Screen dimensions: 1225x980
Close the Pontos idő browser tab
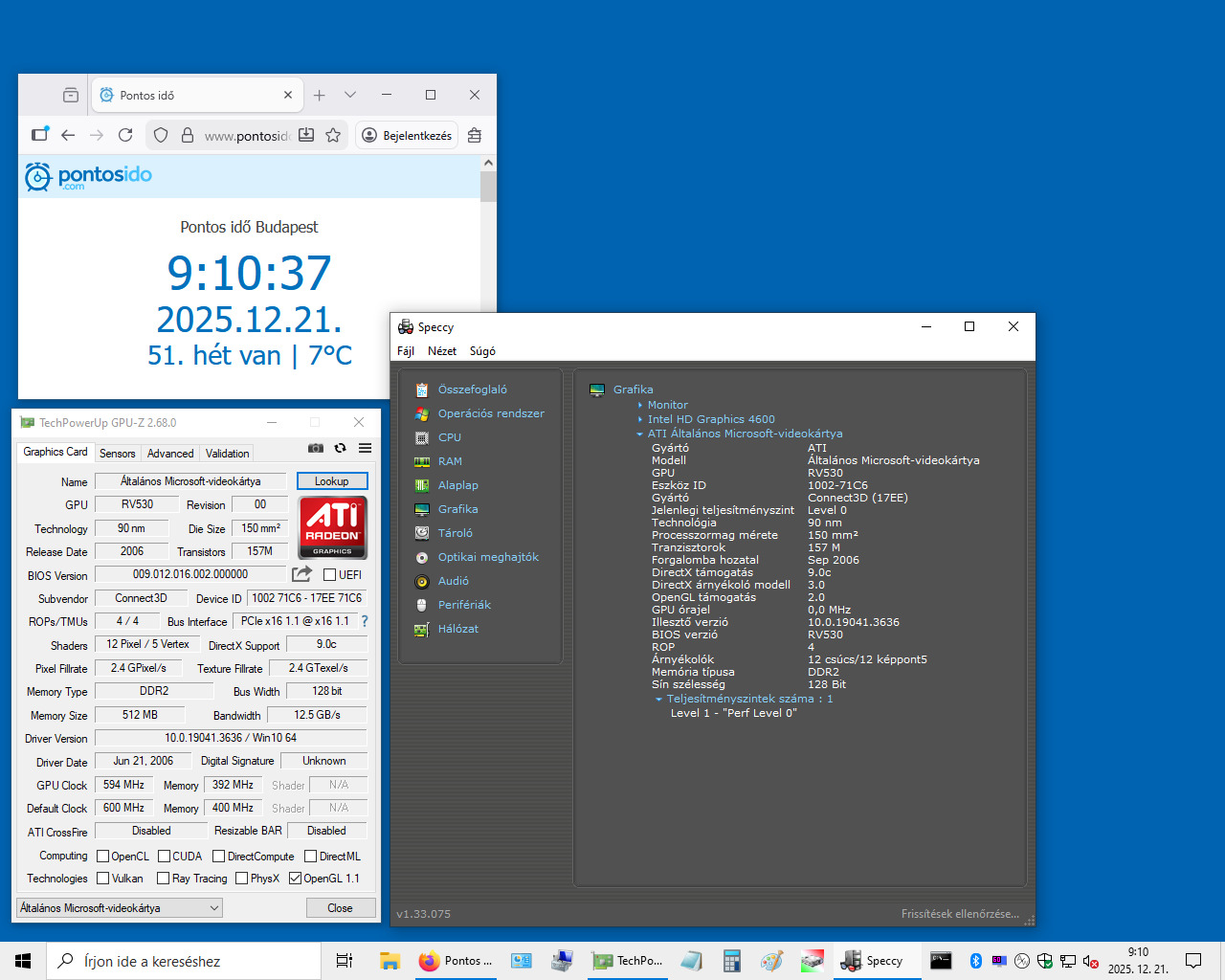click(x=288, y=95)
